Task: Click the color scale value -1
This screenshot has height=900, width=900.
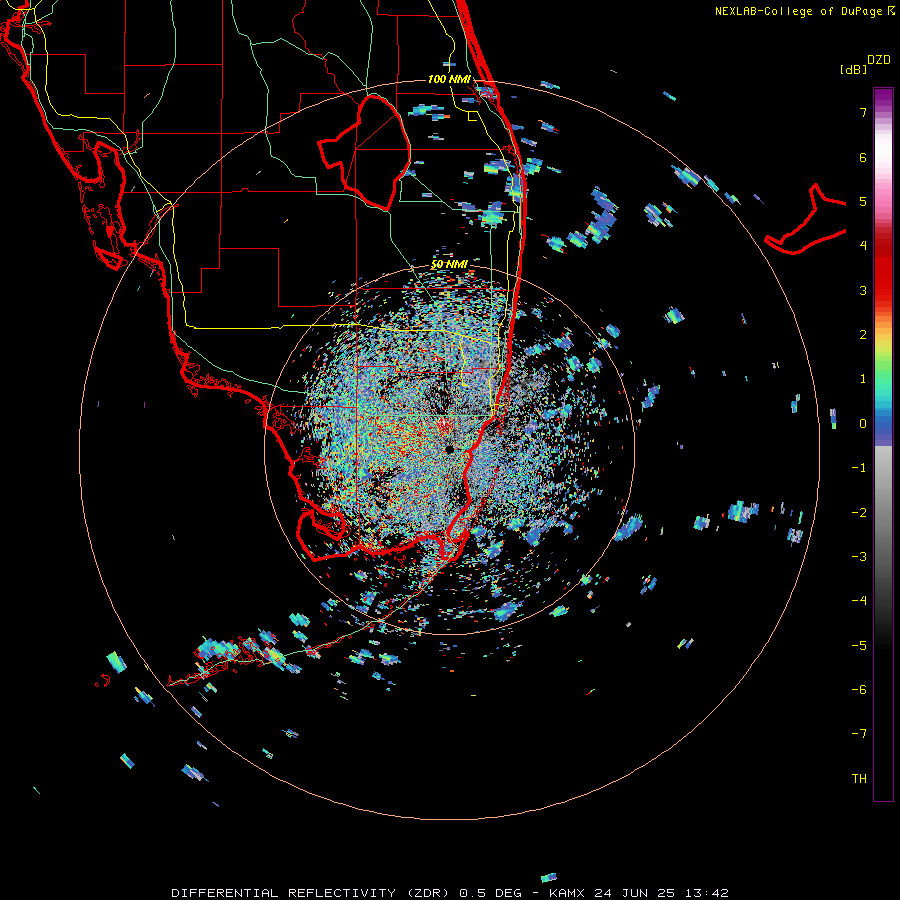Action: pyautogui.click(x=859, y=468)
